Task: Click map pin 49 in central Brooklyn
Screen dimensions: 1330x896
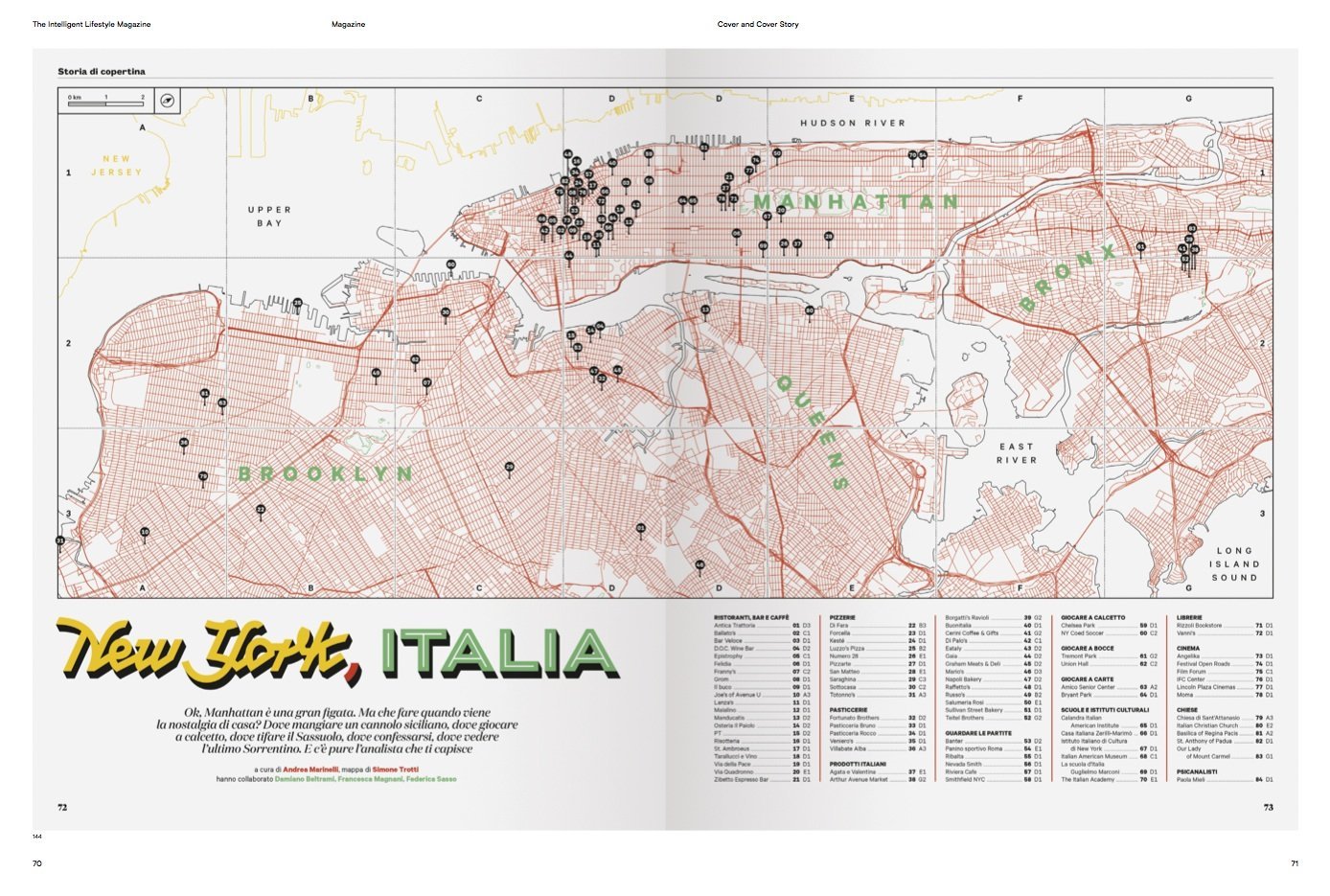Action: pos(376,374)
